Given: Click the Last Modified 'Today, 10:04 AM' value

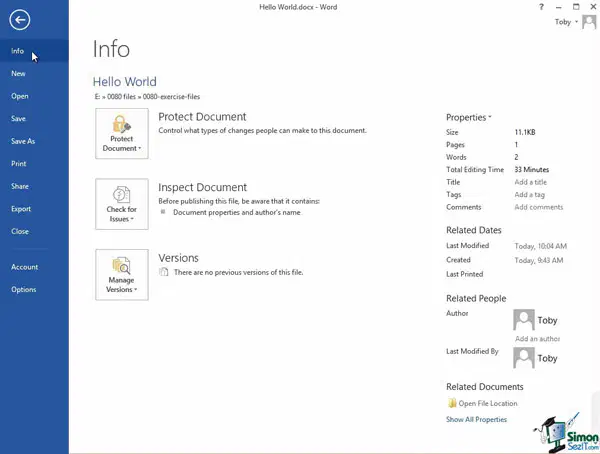Looking at the screenshot, I should pos(541,246).
